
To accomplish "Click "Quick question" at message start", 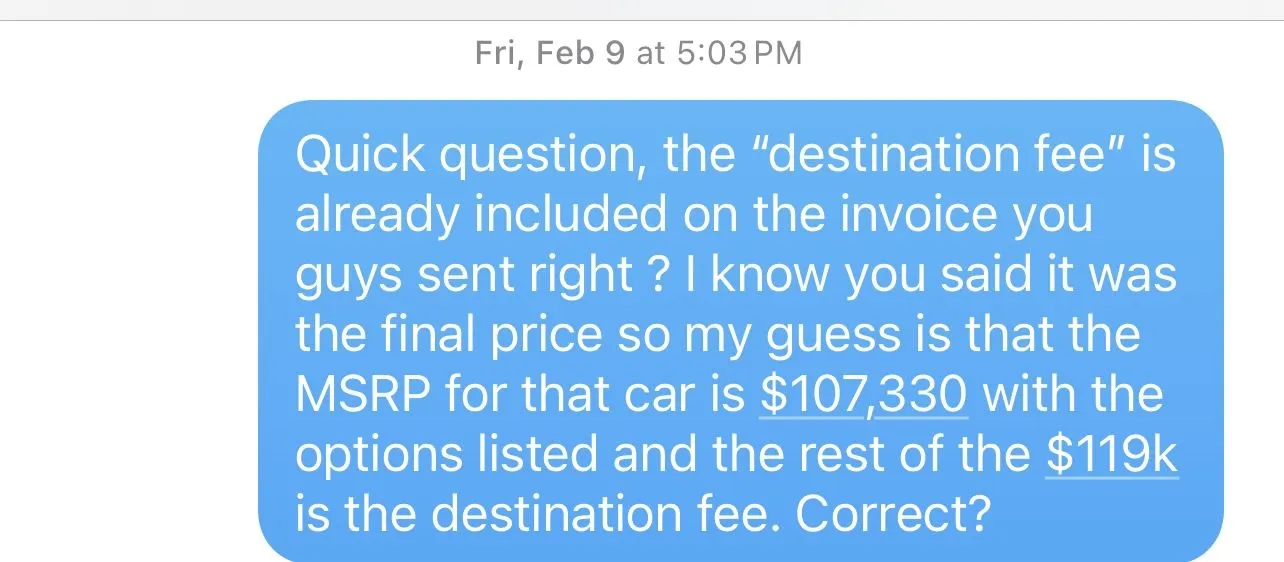I will coord(466,155).
